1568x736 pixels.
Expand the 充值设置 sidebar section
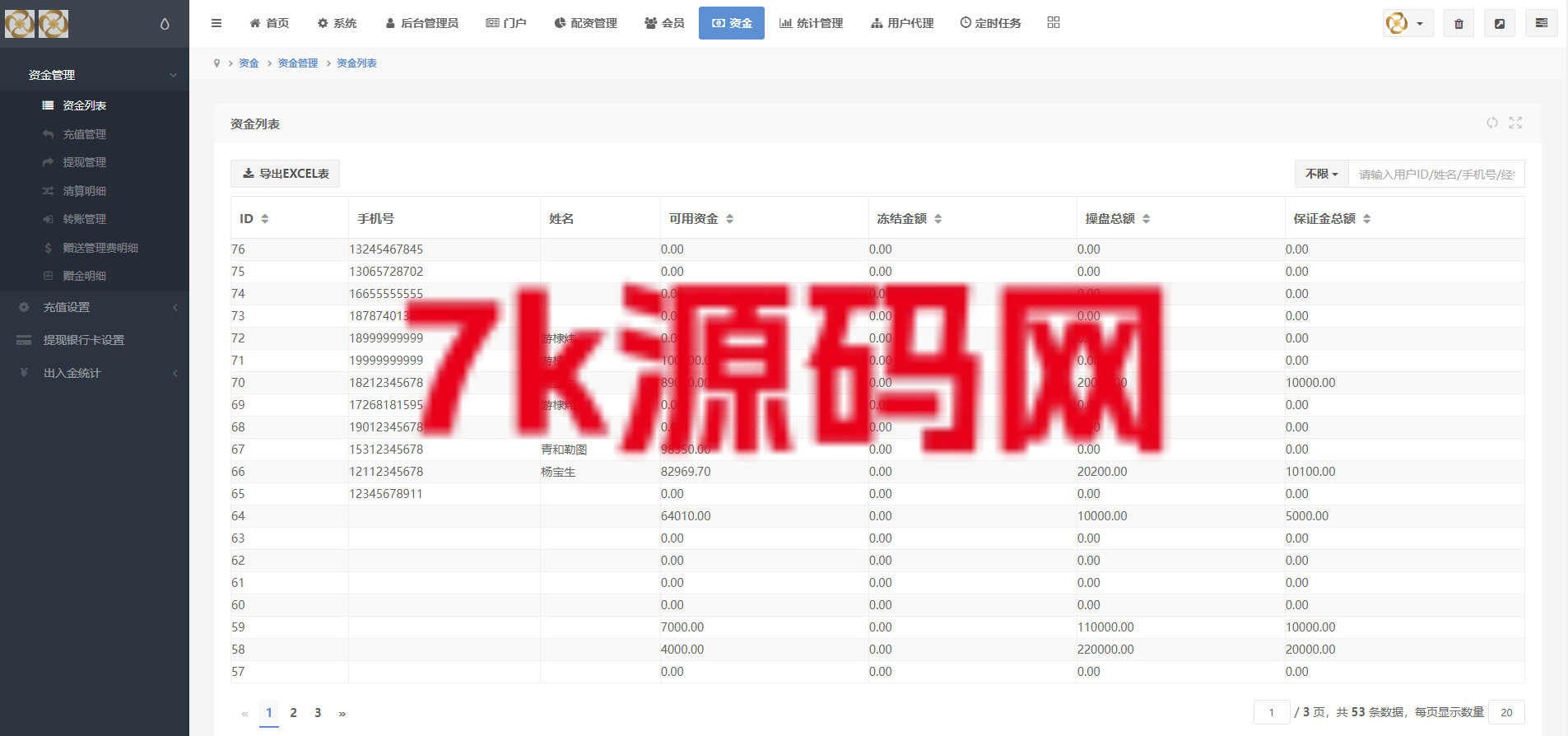click(95, 307)
